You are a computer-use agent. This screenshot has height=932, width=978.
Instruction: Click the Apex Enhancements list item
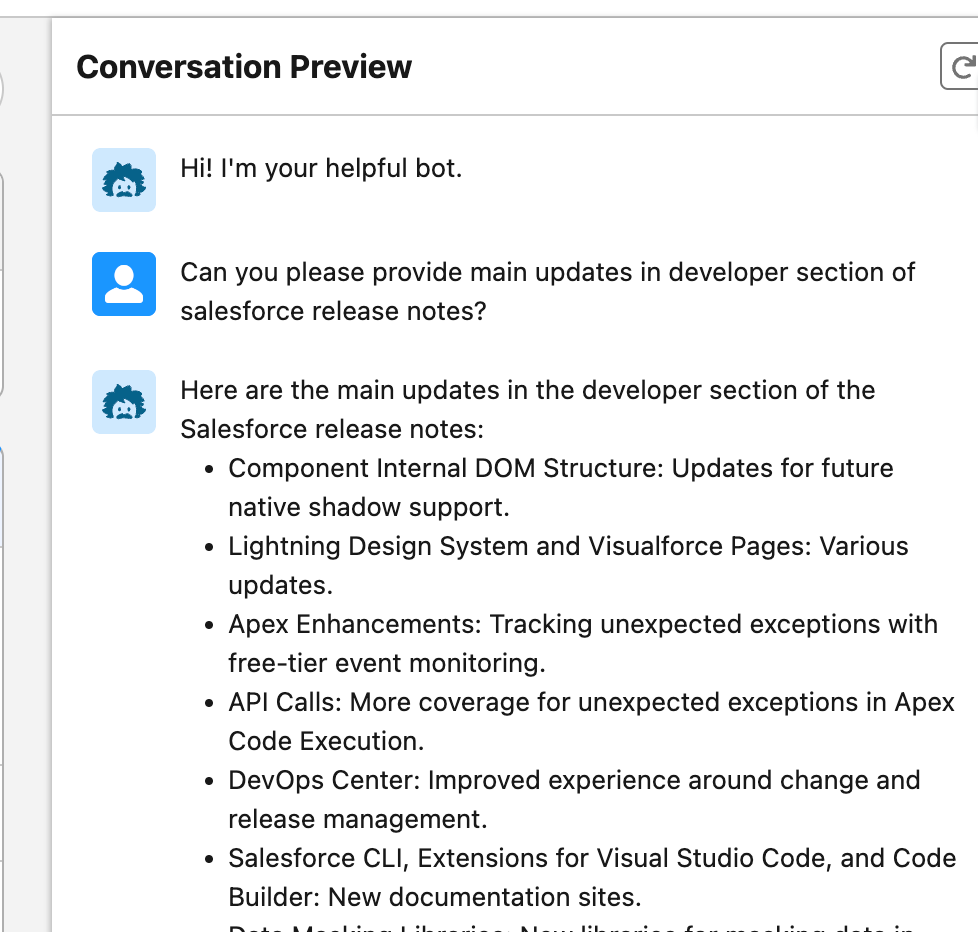(x=583, y=643)
